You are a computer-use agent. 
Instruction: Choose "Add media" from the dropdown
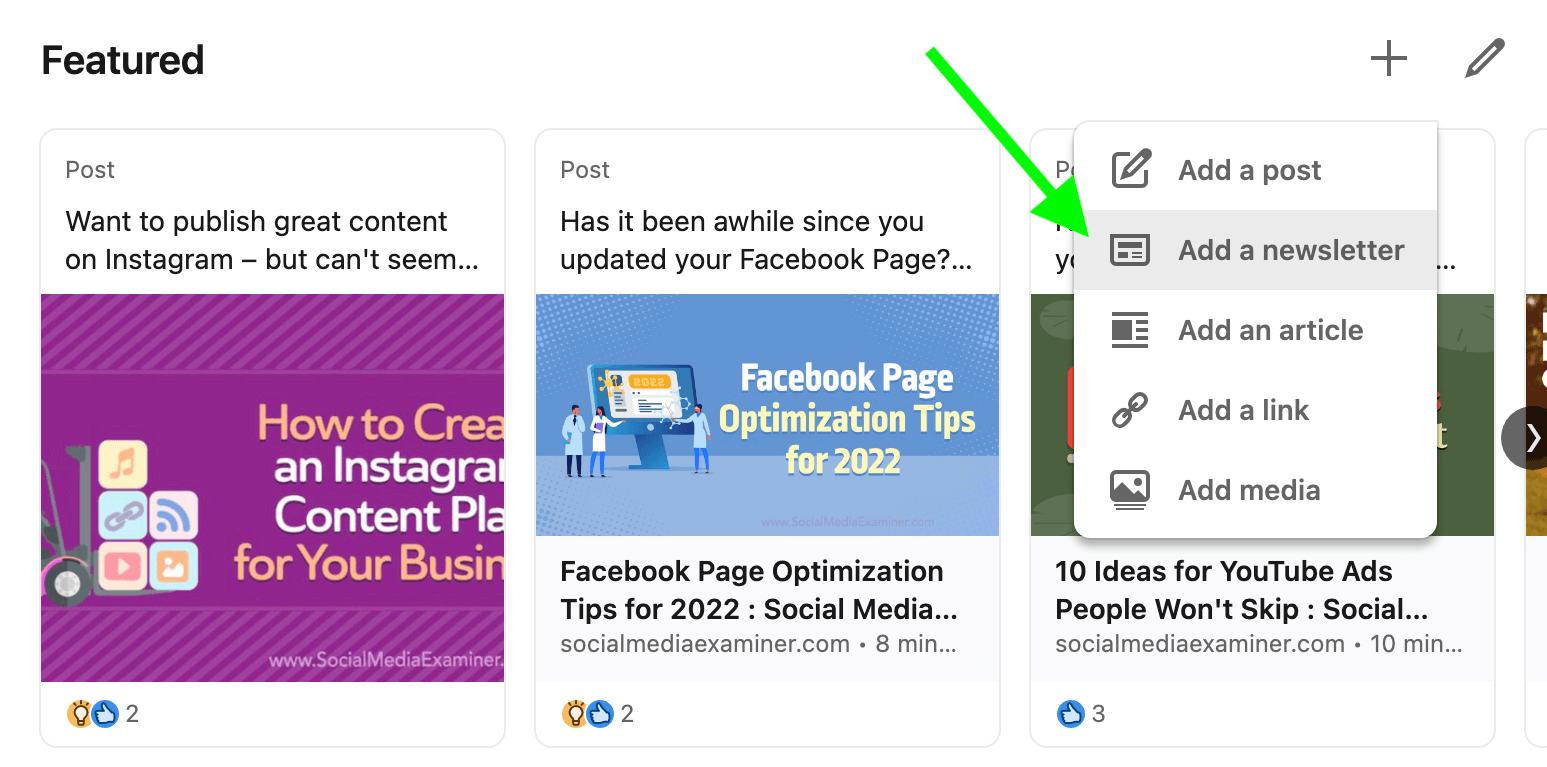coord(1249,490)
